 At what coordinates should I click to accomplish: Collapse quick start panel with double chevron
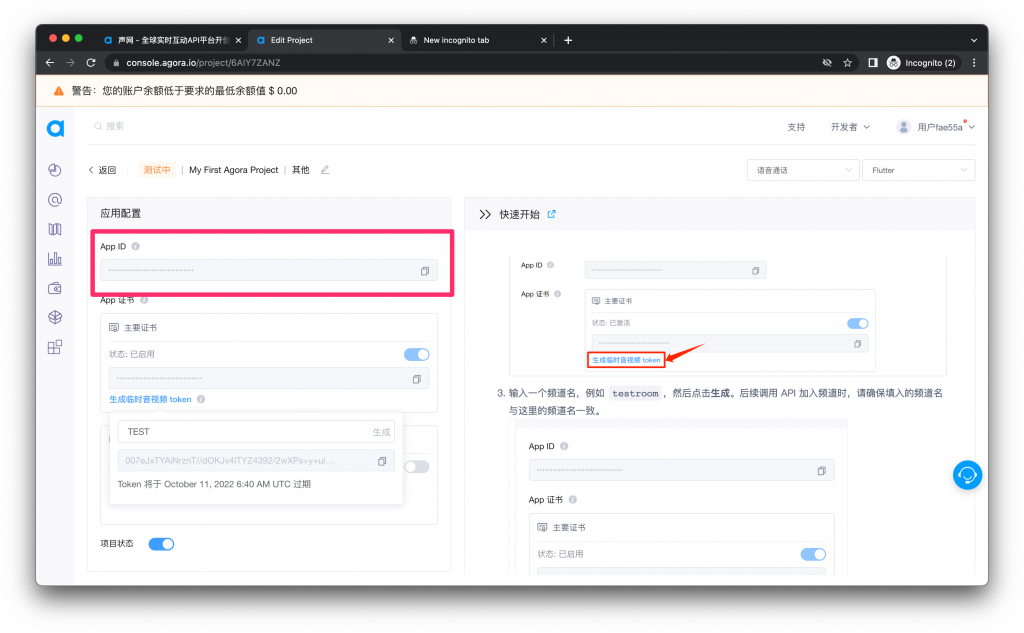485,214
